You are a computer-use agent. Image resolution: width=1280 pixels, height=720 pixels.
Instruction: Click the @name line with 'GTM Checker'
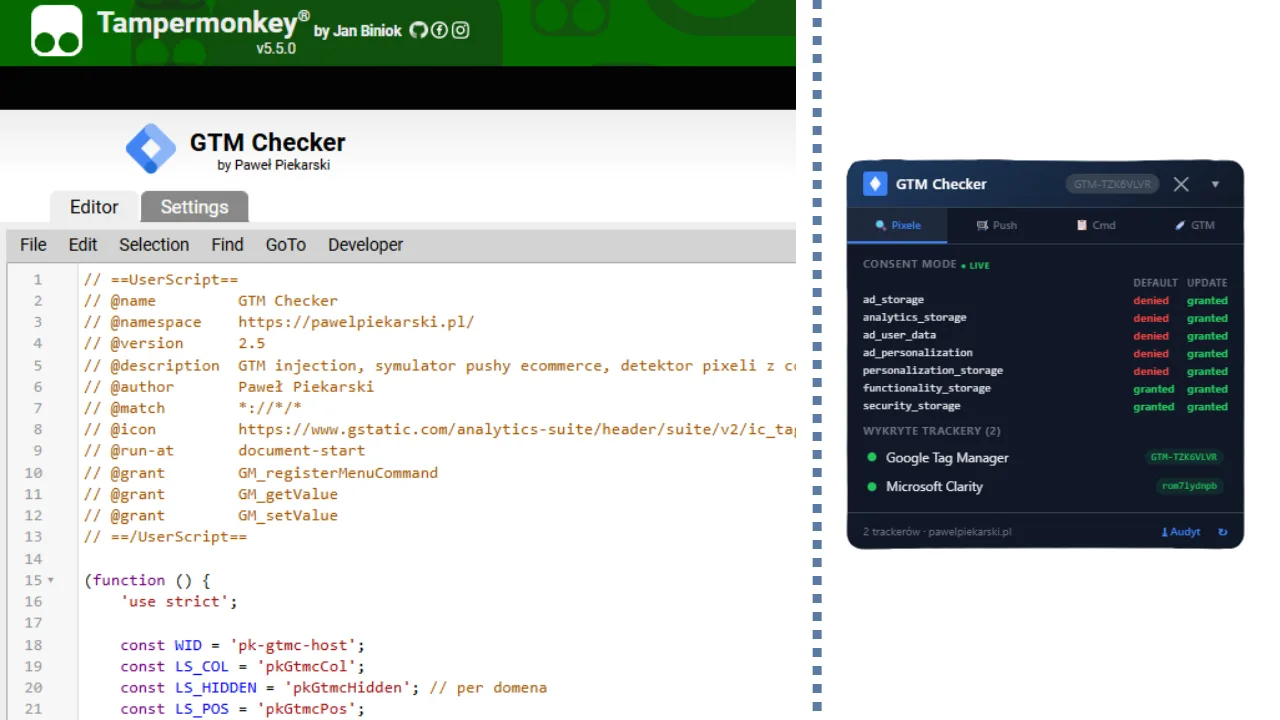[211, 301]
